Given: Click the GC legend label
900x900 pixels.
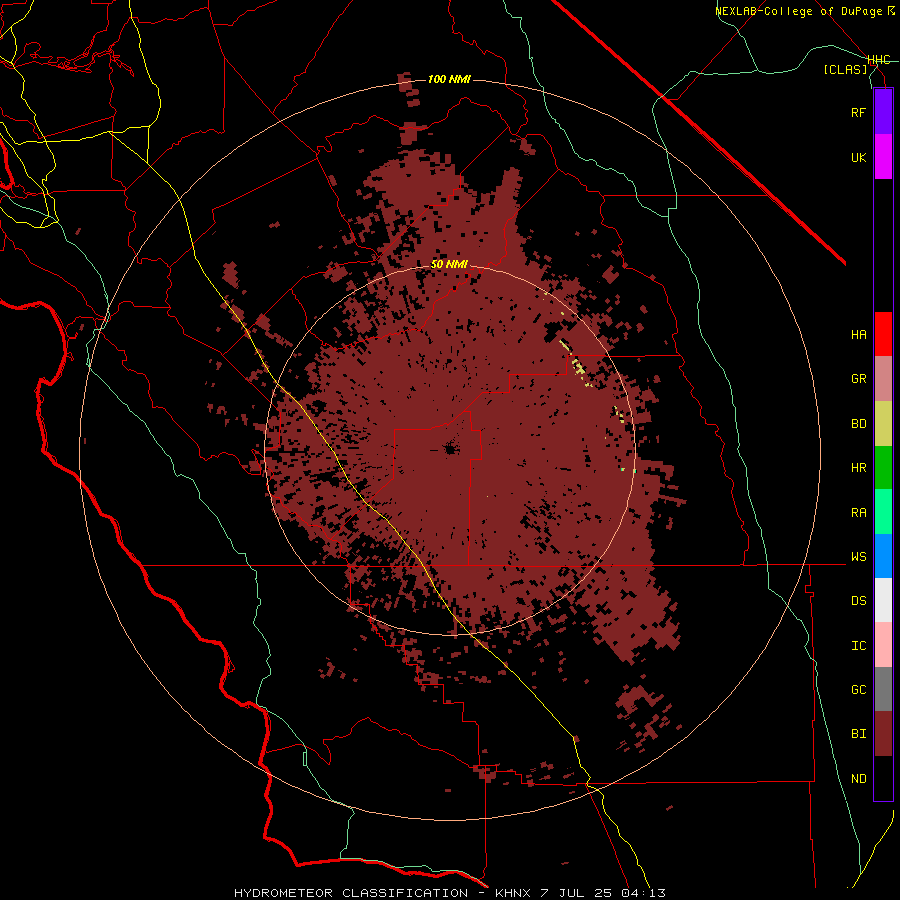Looking at the screenshot, I should coord(859,690).
